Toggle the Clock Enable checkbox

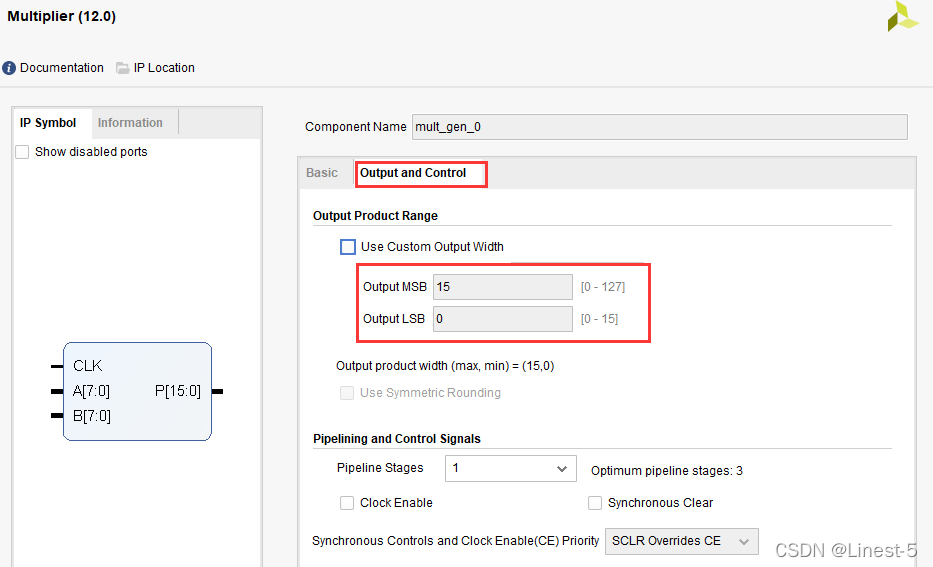347,503
